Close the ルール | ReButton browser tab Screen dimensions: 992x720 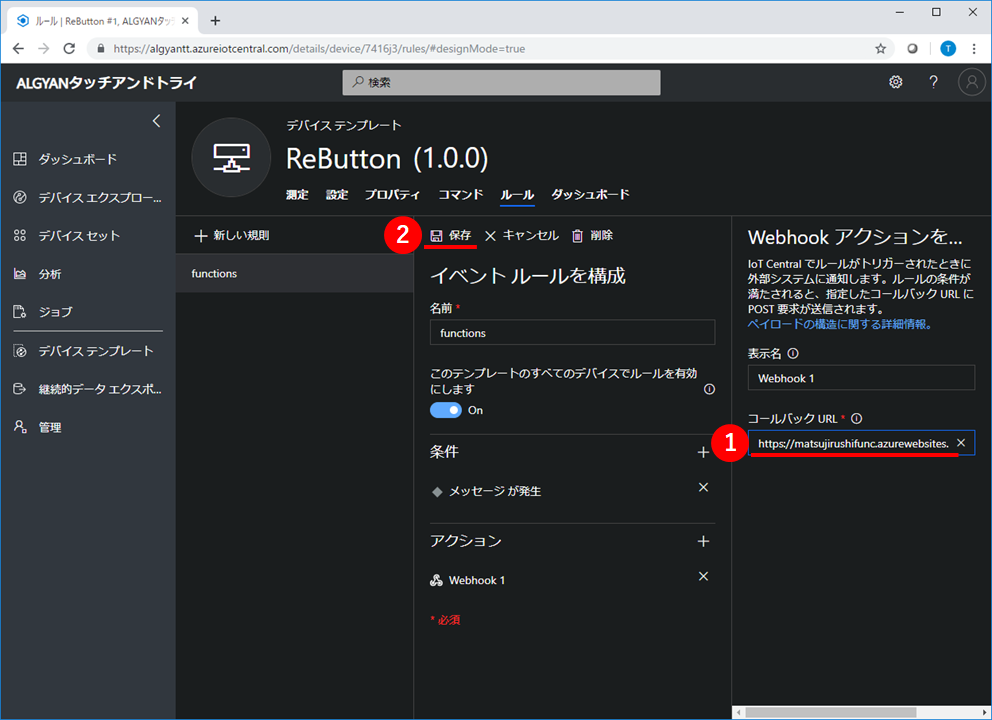click(185, 21)
